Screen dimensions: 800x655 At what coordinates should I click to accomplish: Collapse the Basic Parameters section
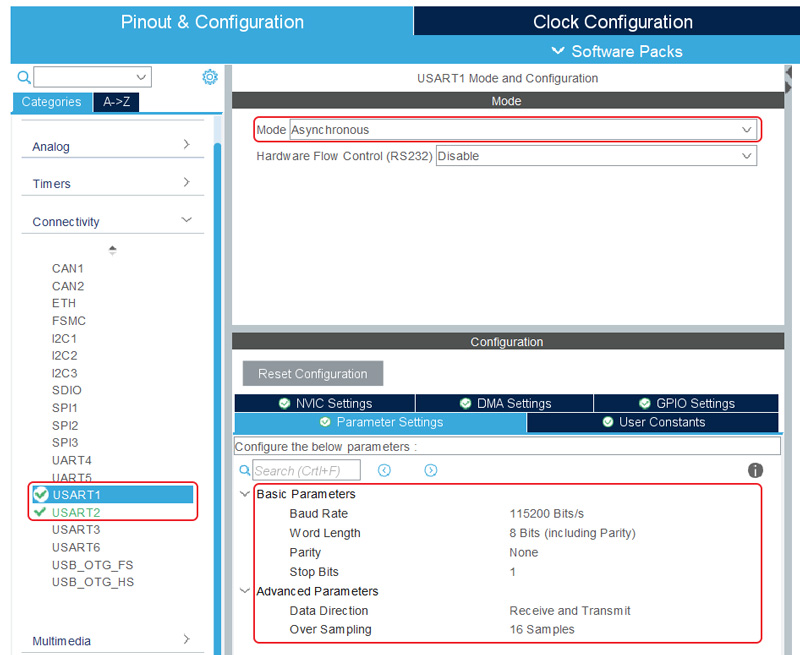click(245, 494)
